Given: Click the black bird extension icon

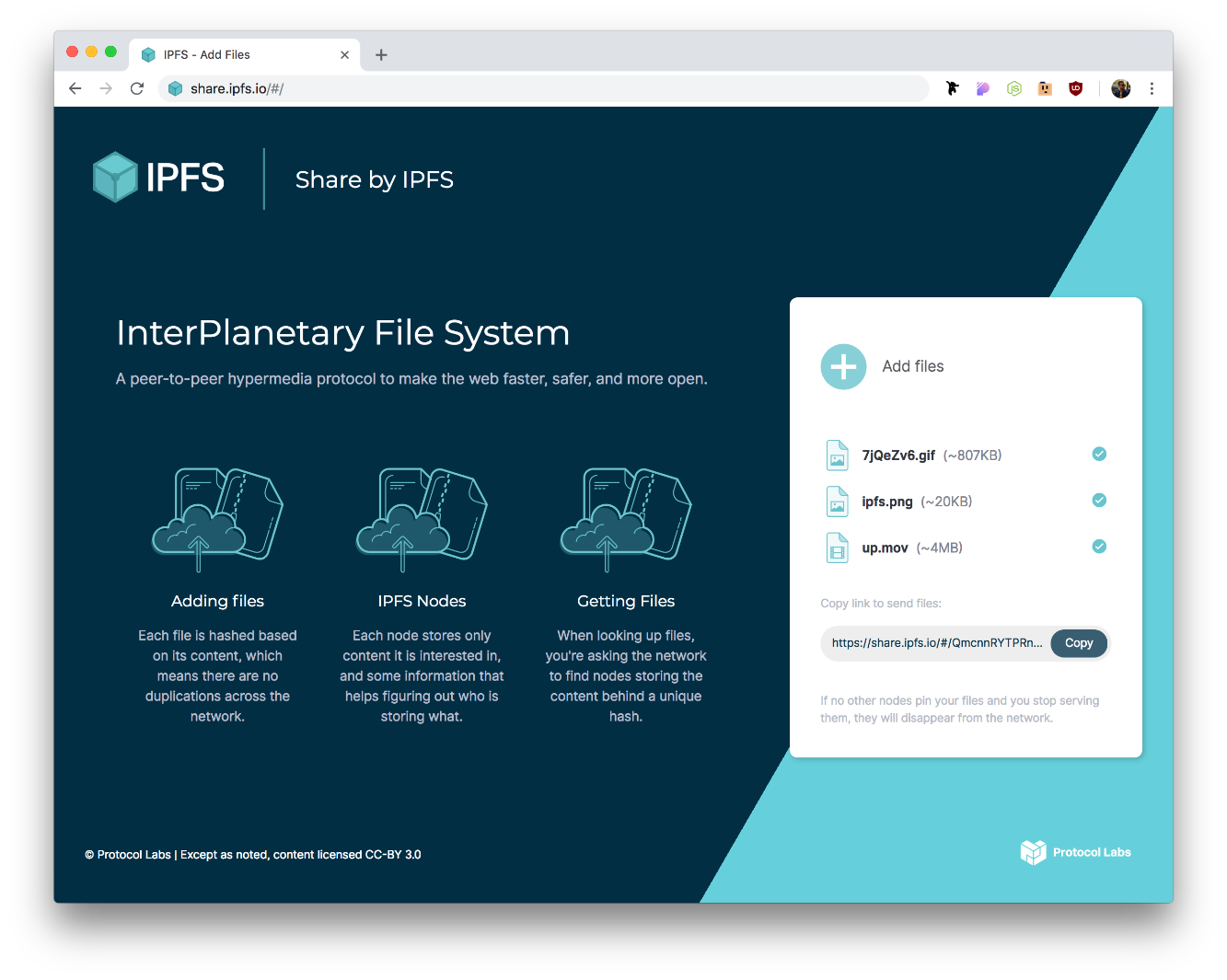Looking at the screenshot, I should pos(953,88).
